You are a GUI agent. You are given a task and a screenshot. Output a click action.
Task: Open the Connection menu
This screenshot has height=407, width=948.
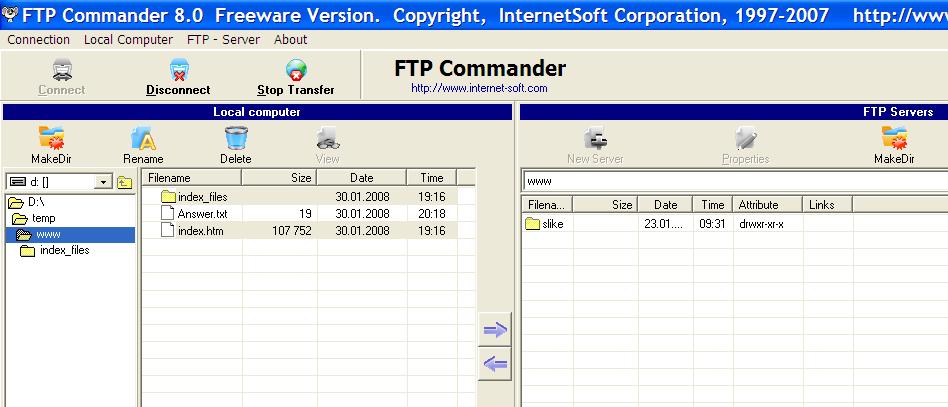pos(39,40)
